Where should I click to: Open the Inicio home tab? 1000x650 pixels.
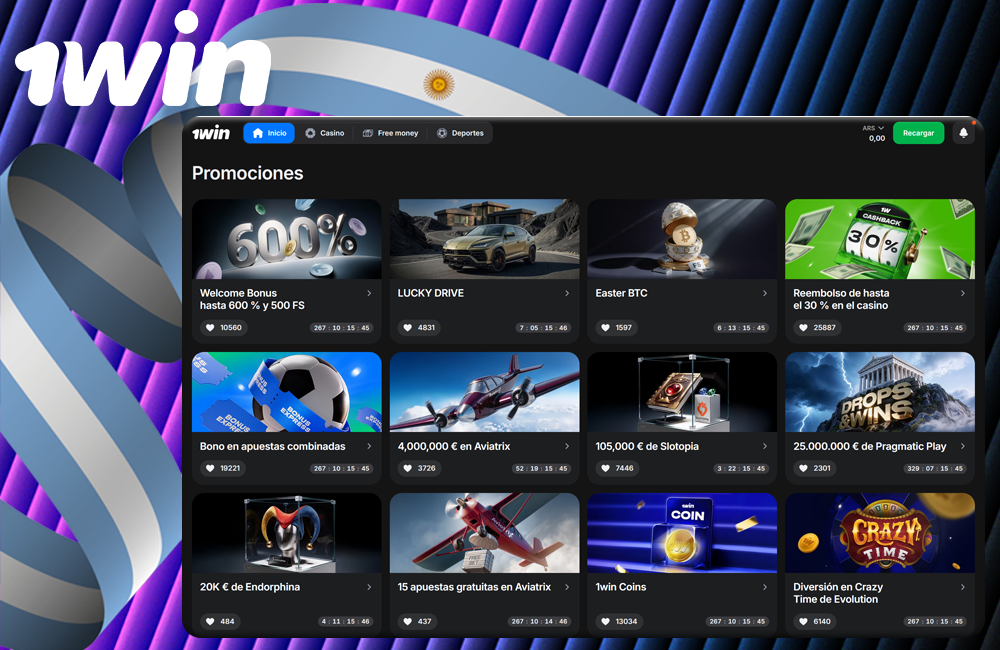(269, 133)
